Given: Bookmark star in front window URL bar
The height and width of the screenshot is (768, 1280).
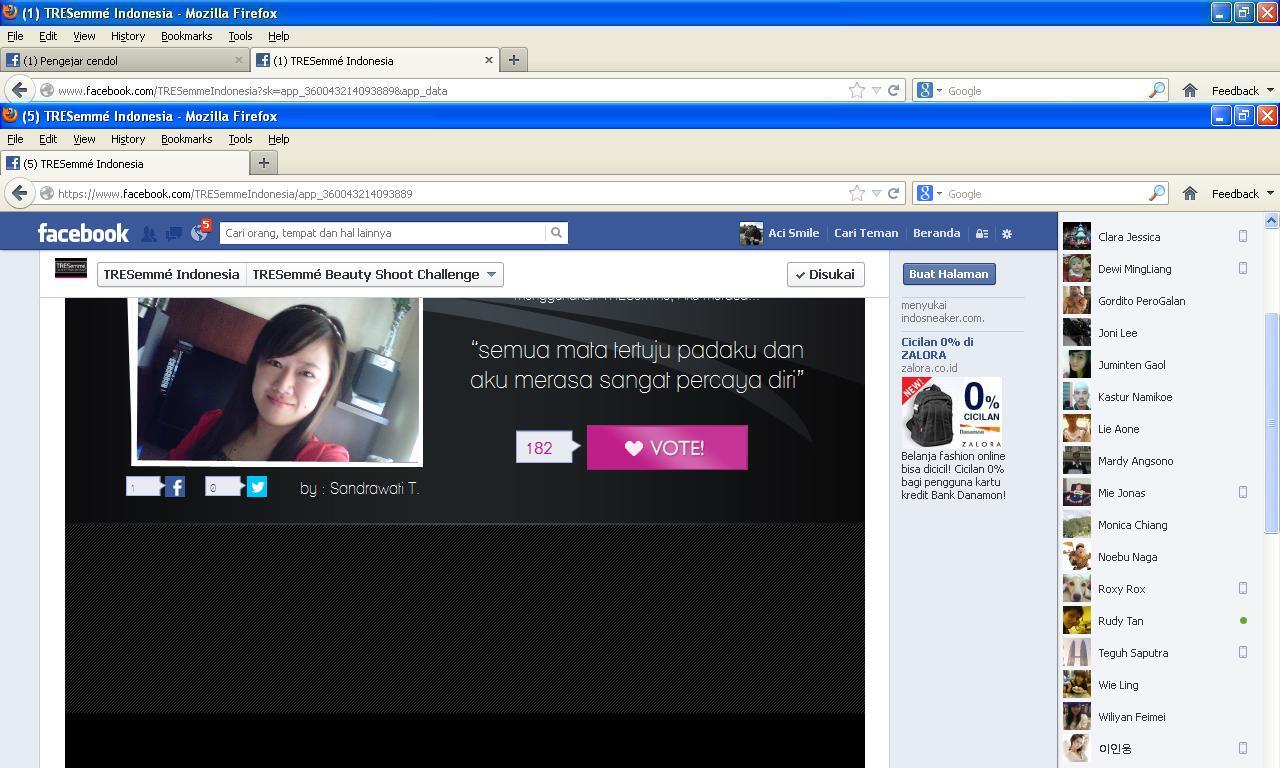Looking at the screenshot, I should 857,193.
